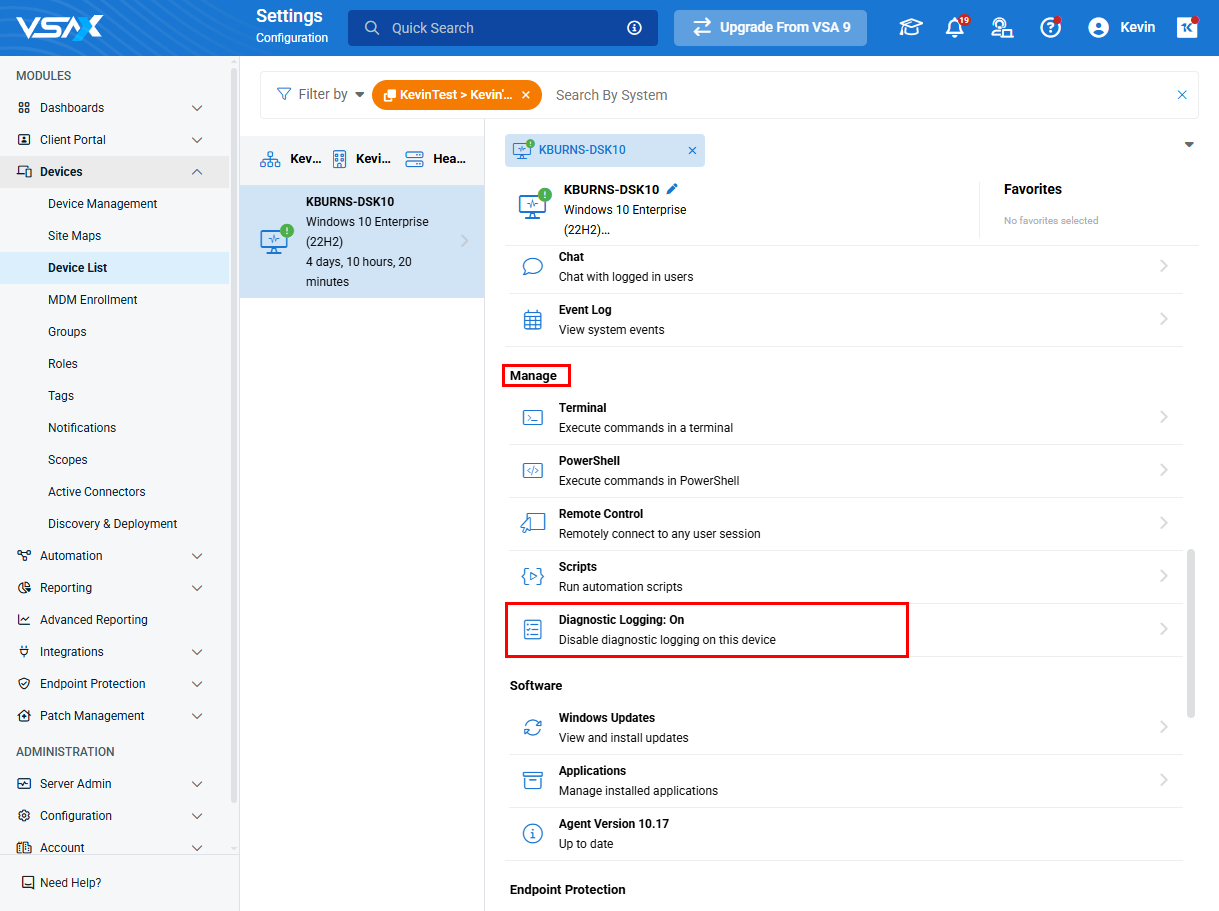Open Active Connectors in sidebar
Screen dimensions: 1219x911
point(97,492)
